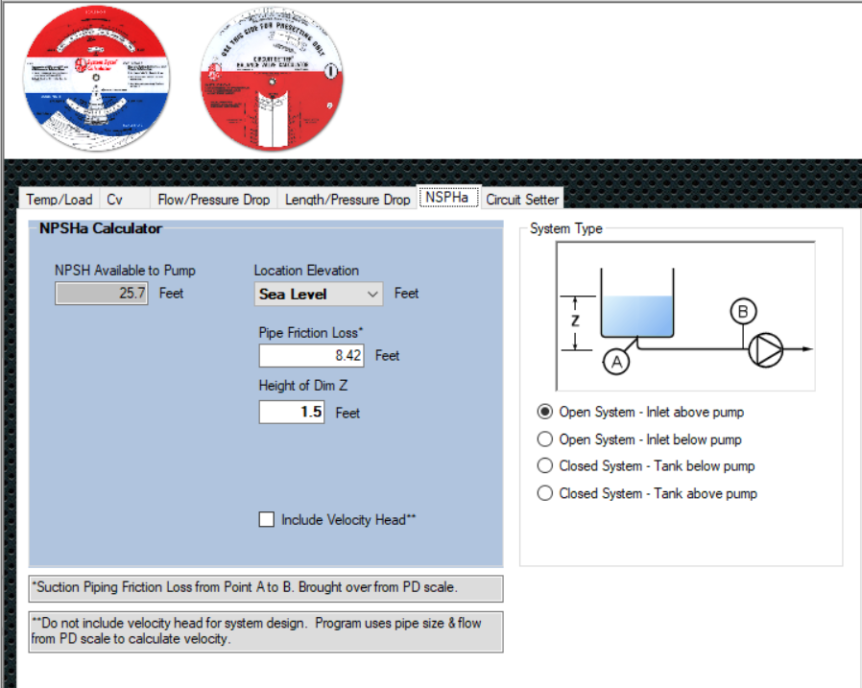Screen dimensions: 862x688
Task: Open the Circuit Setter tab
Action: click(522, 199)
